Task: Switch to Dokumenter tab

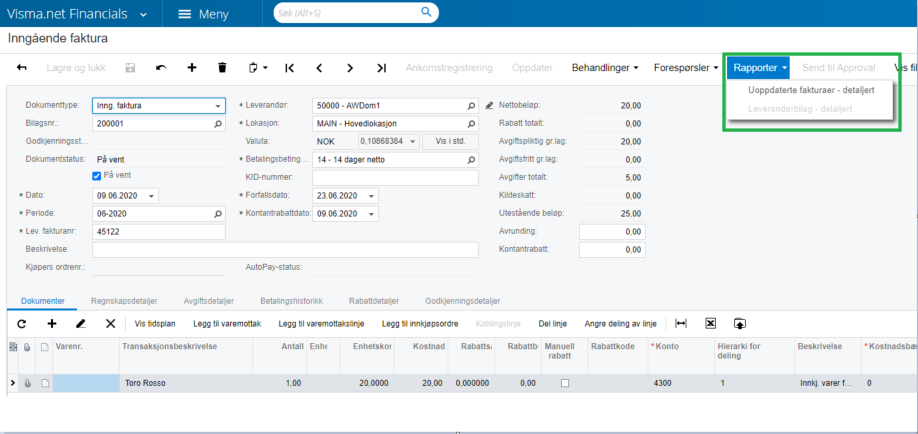Action: (43, 301)
